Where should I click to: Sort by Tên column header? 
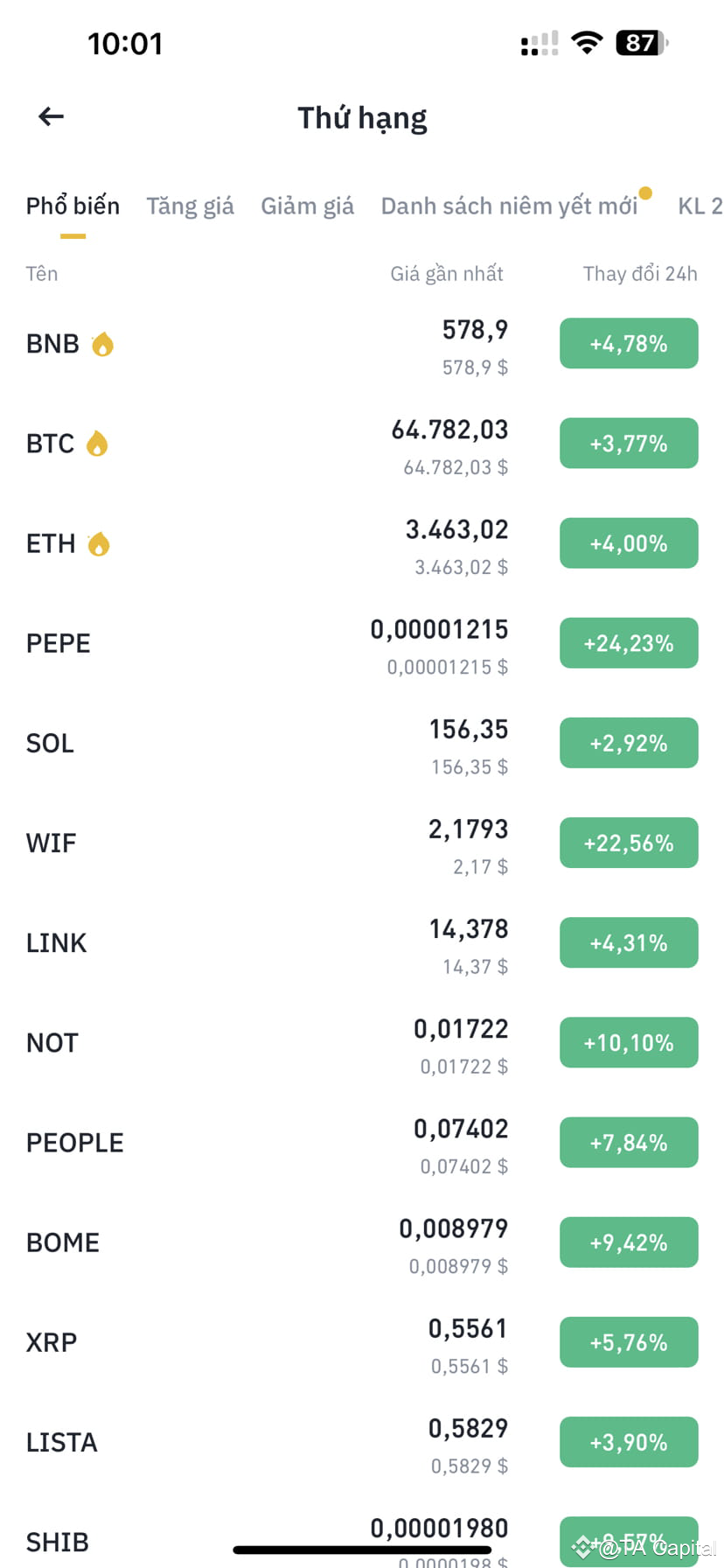42,274
